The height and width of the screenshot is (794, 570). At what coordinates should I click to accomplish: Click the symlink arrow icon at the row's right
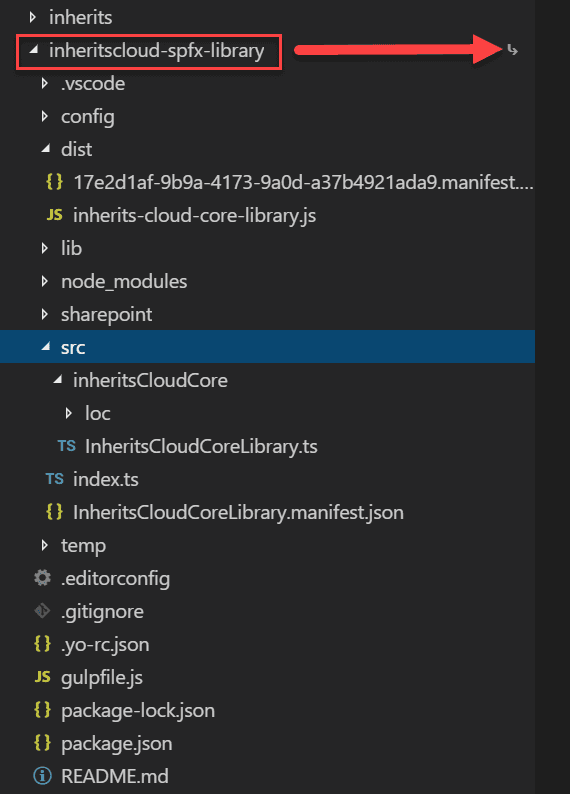512,50
